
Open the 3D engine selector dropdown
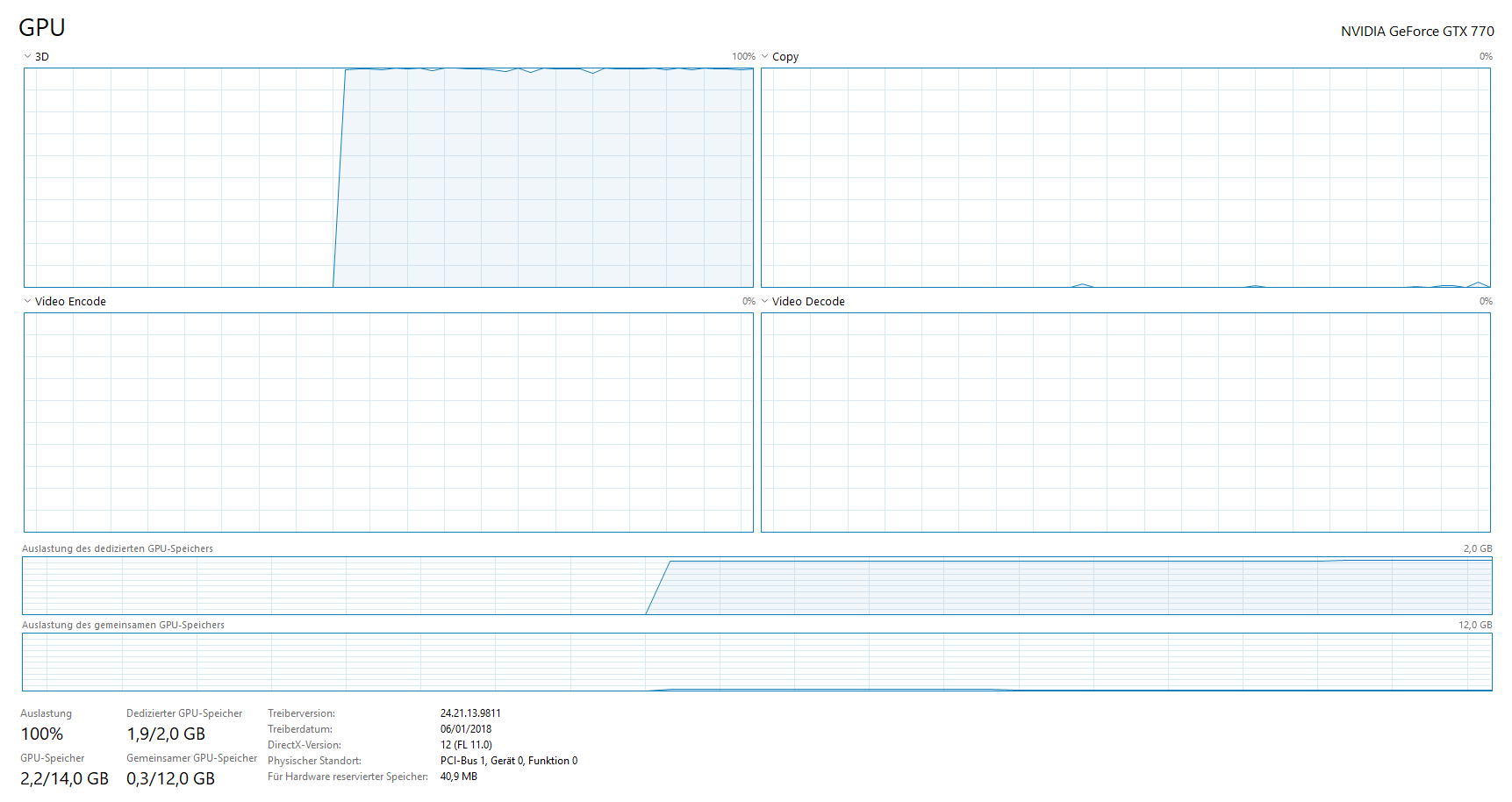tap(26, 55)
